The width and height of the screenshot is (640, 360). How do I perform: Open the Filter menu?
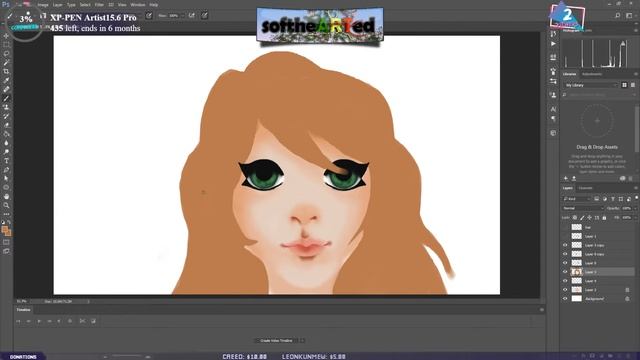pos(99,5)
